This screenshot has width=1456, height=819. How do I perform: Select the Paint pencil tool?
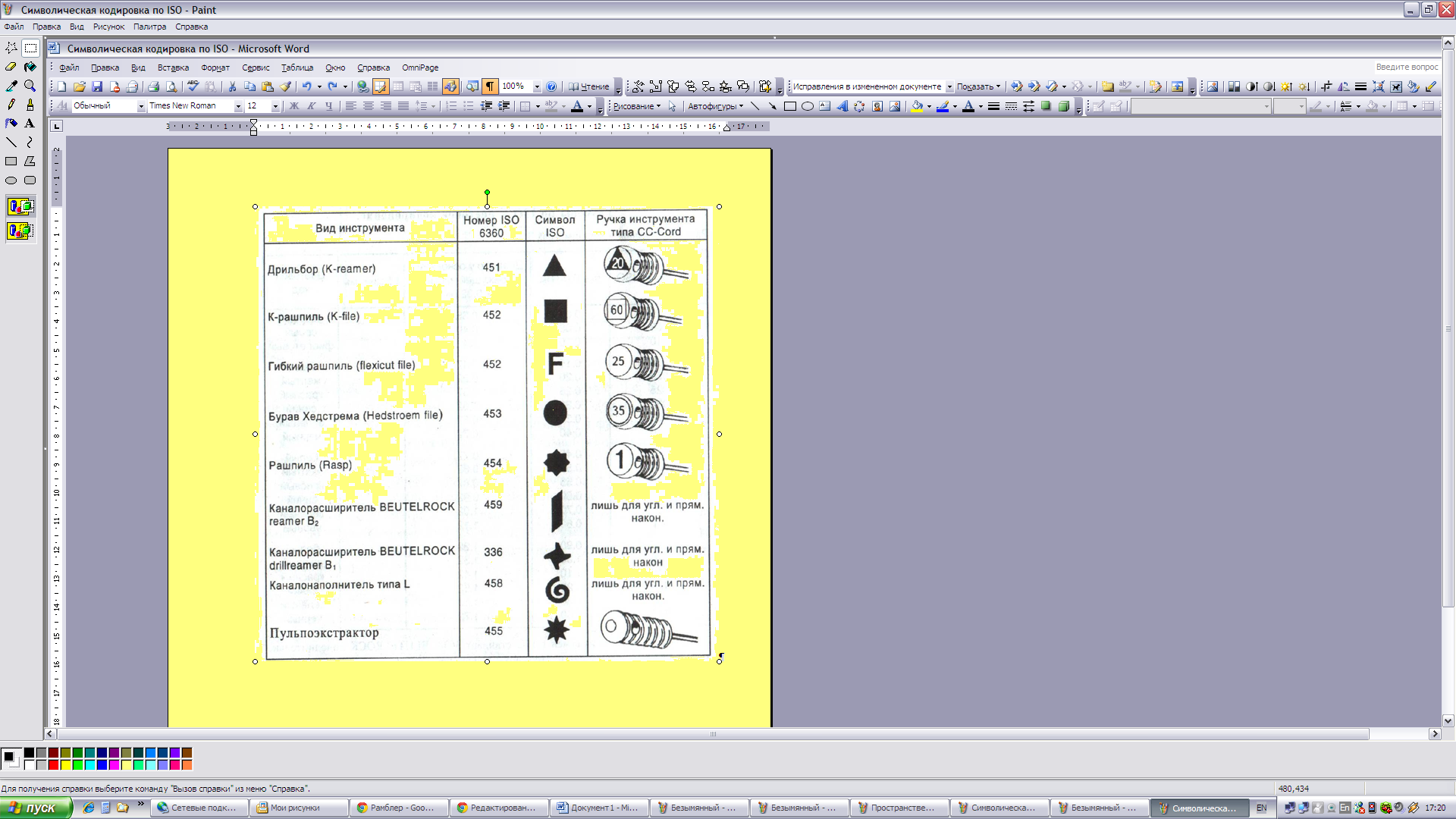coord(11,105)
